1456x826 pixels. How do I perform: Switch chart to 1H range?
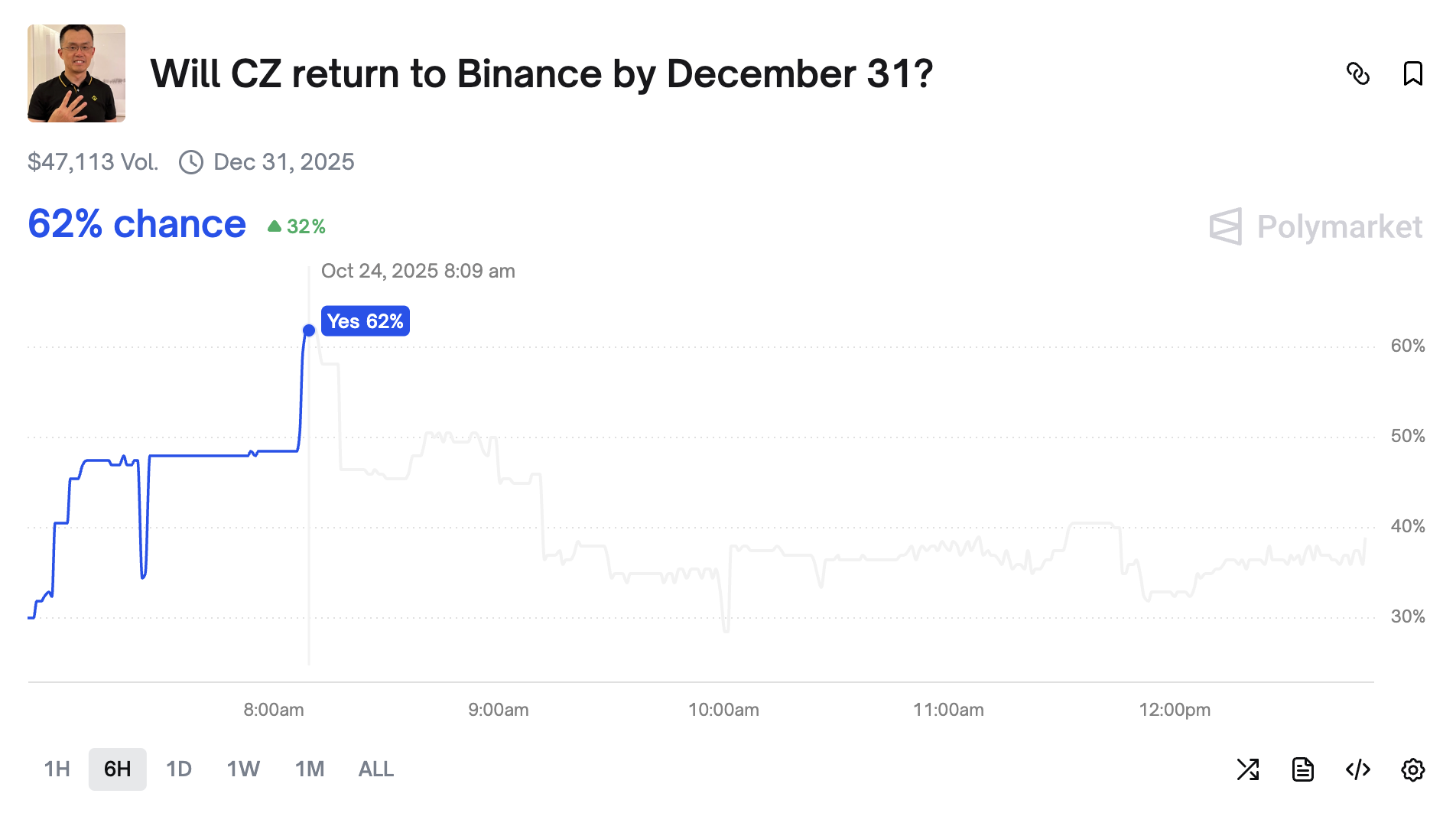pyautogui.click(x=57, y=769)
